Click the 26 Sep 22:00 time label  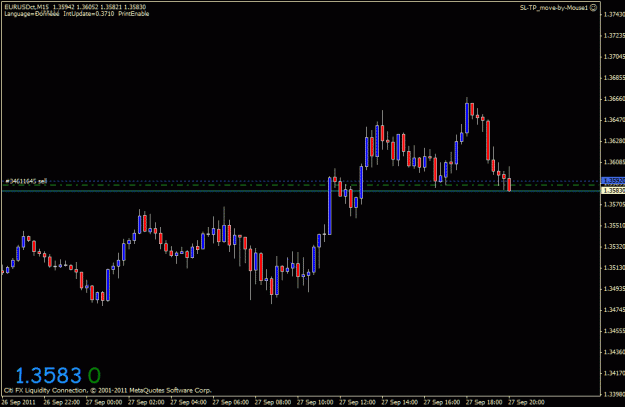click(61, 402)
